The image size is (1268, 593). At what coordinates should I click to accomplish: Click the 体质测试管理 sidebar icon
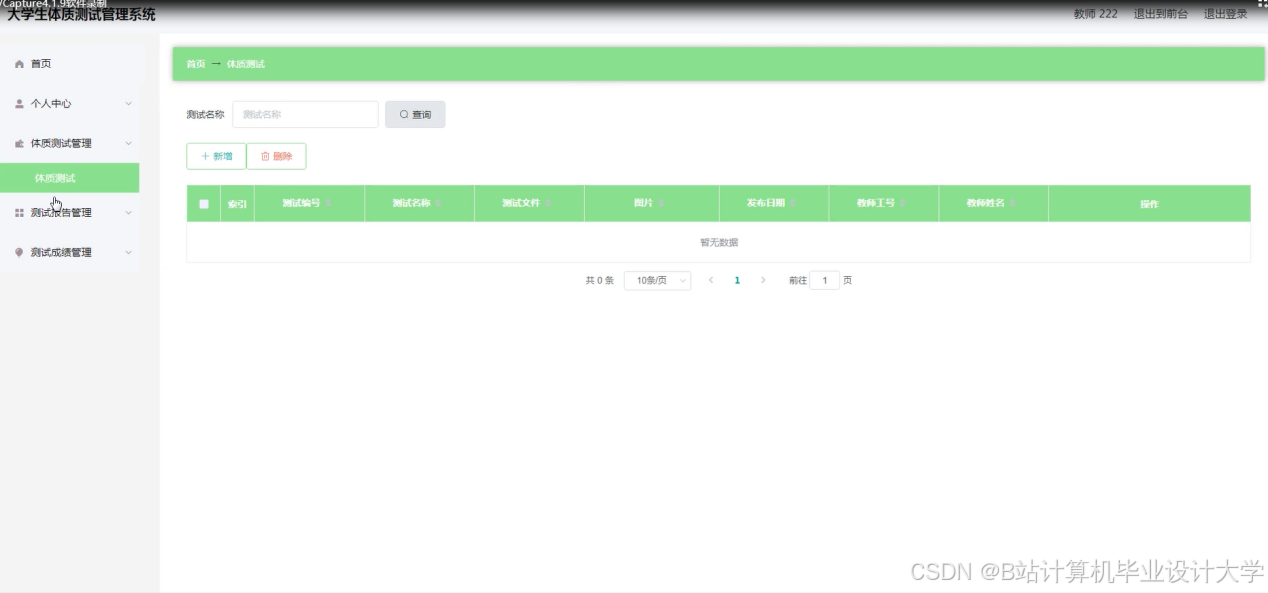(19, 144)
